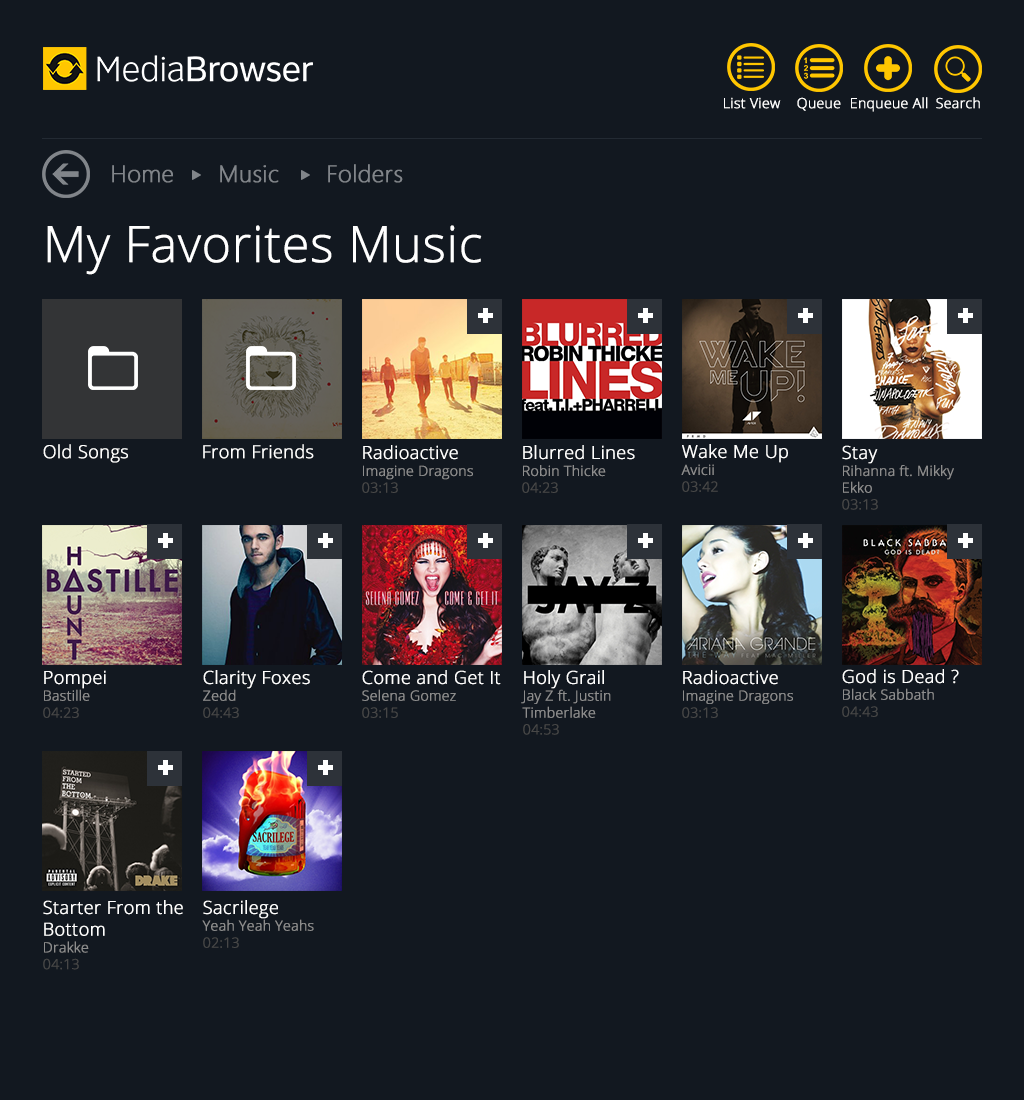
Task: Click the Sacrilege song title
Action: (x=241, y=908)
